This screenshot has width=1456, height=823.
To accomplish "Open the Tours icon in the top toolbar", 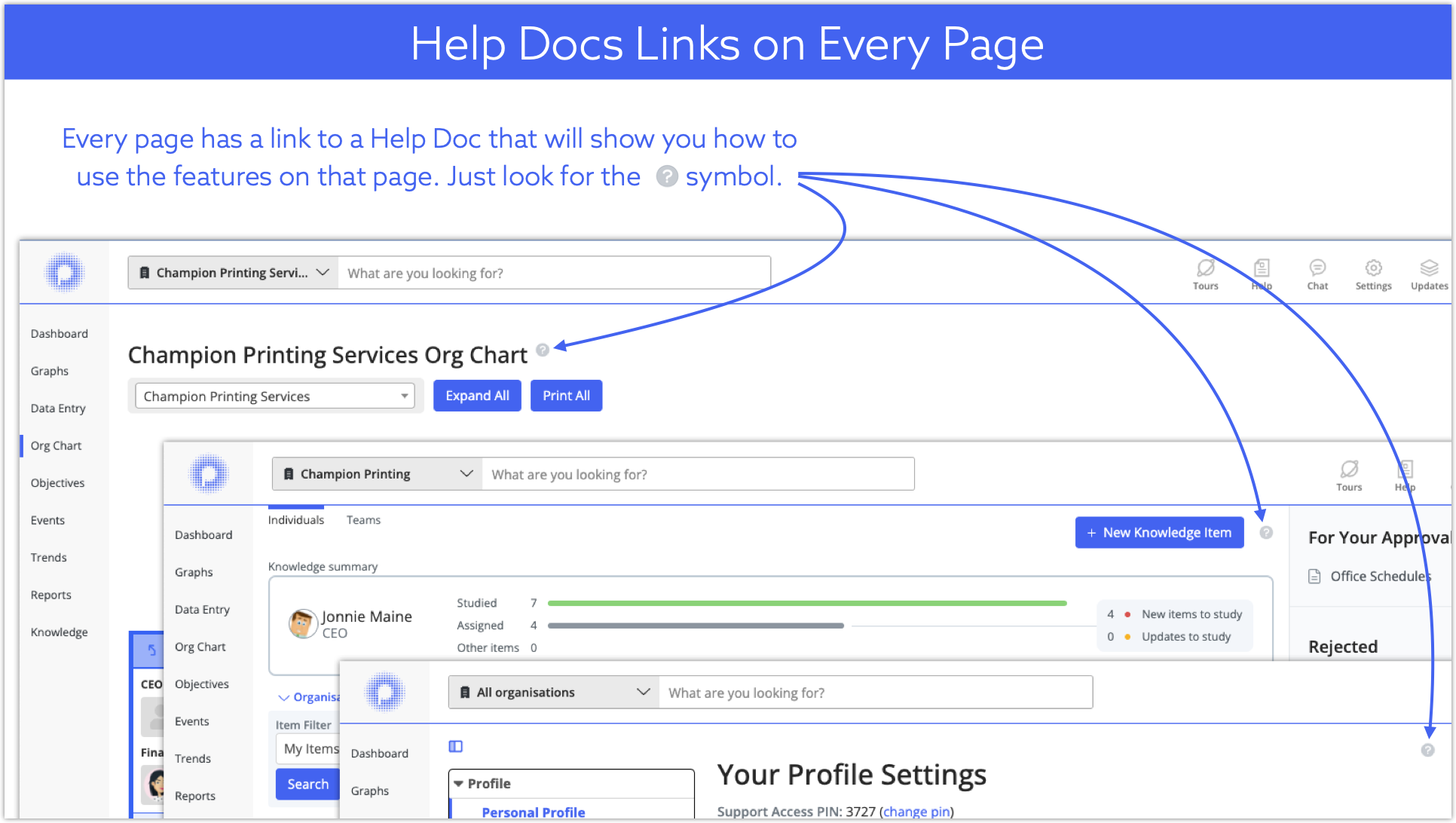I will 1205,273.
